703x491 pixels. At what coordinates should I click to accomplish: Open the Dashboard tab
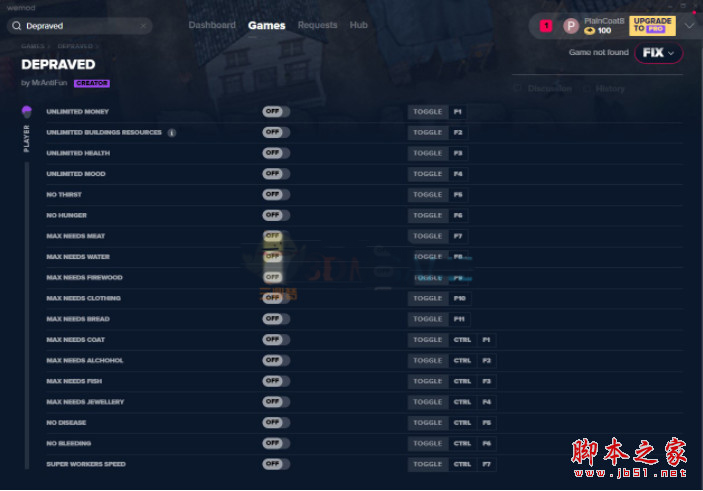click(x=212, y=25)
